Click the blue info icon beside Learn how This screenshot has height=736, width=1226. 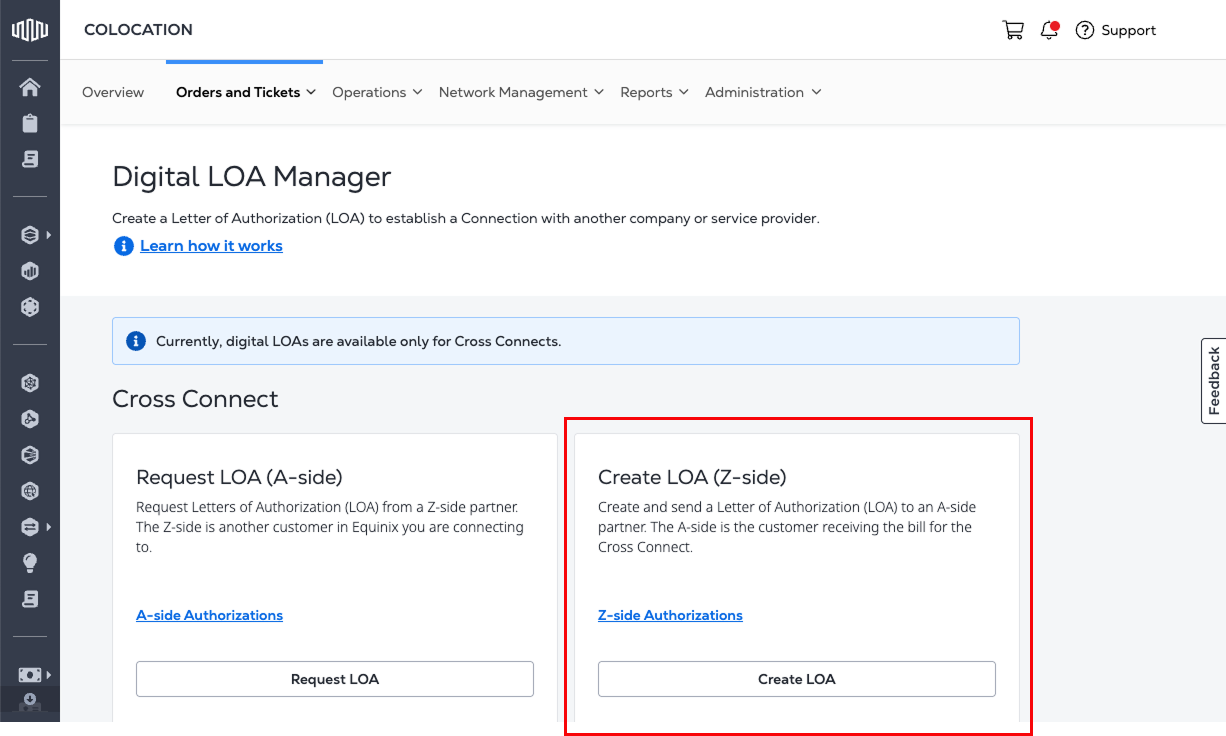(x=123, y=246)
